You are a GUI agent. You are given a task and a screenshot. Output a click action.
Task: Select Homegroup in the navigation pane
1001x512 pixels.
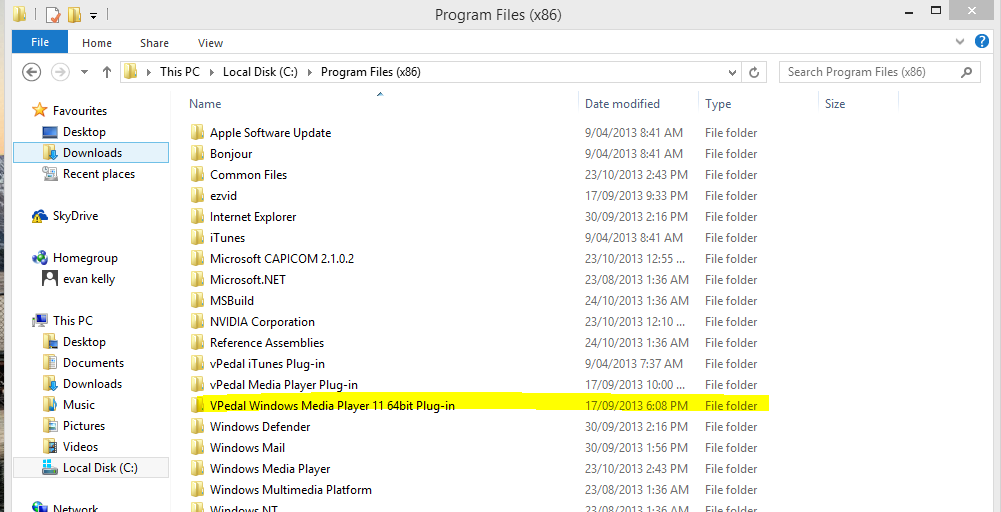pyautogui.click(x=85, y=259)
